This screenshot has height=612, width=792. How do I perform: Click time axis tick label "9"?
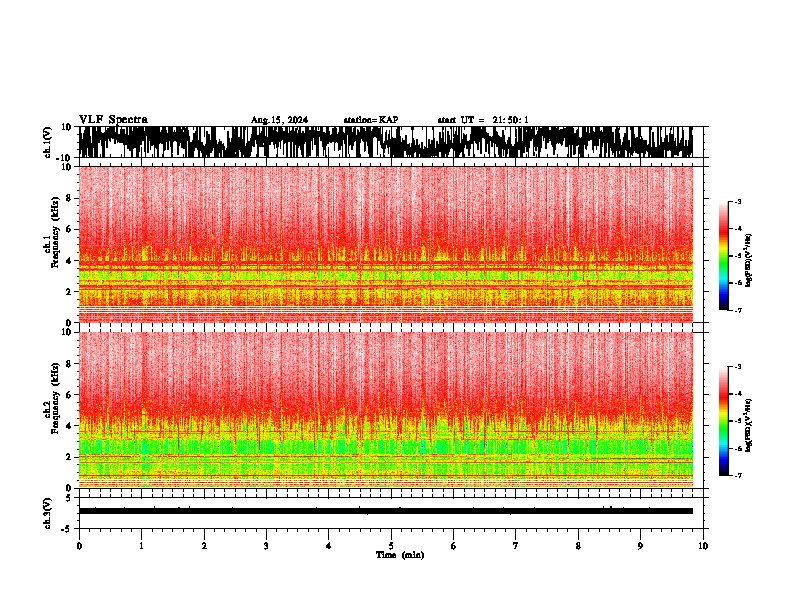tap(640, 546)
